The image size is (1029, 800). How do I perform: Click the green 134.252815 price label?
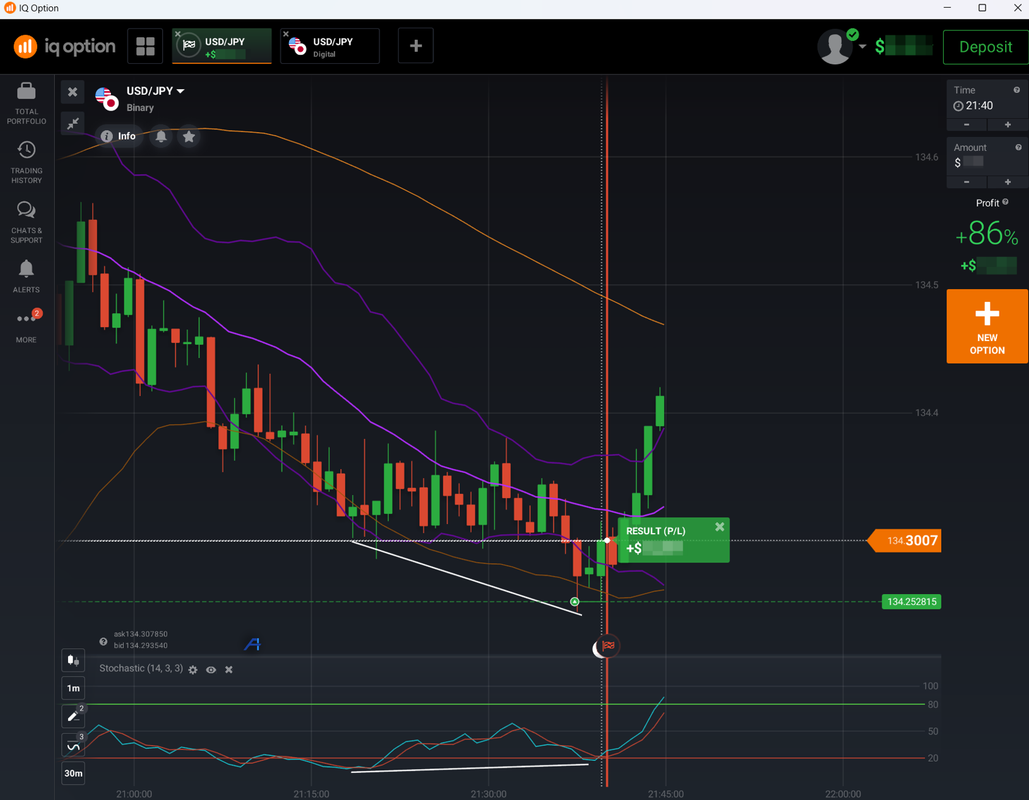click(911, 602)
